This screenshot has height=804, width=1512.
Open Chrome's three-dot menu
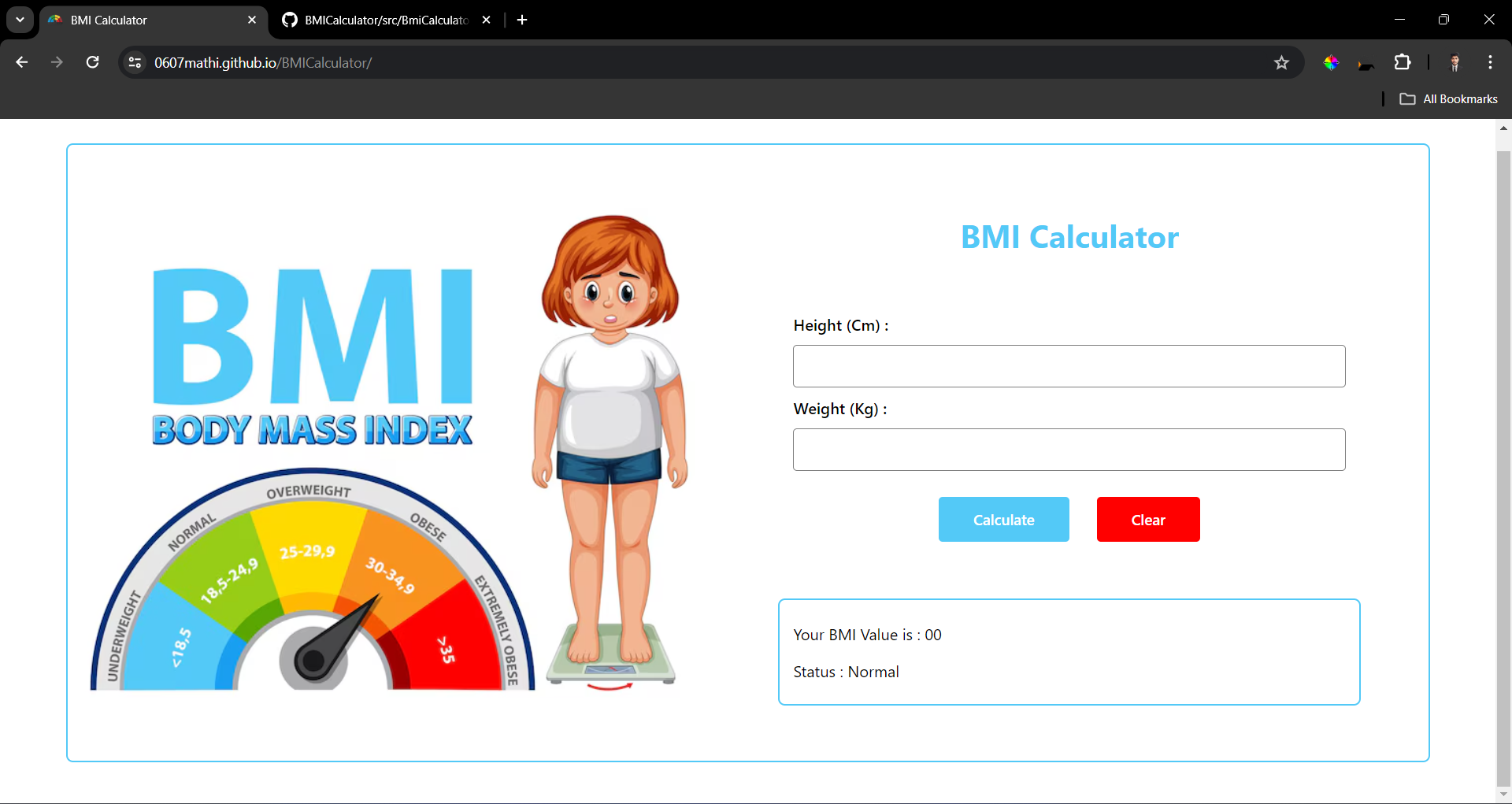[1490, 62]
